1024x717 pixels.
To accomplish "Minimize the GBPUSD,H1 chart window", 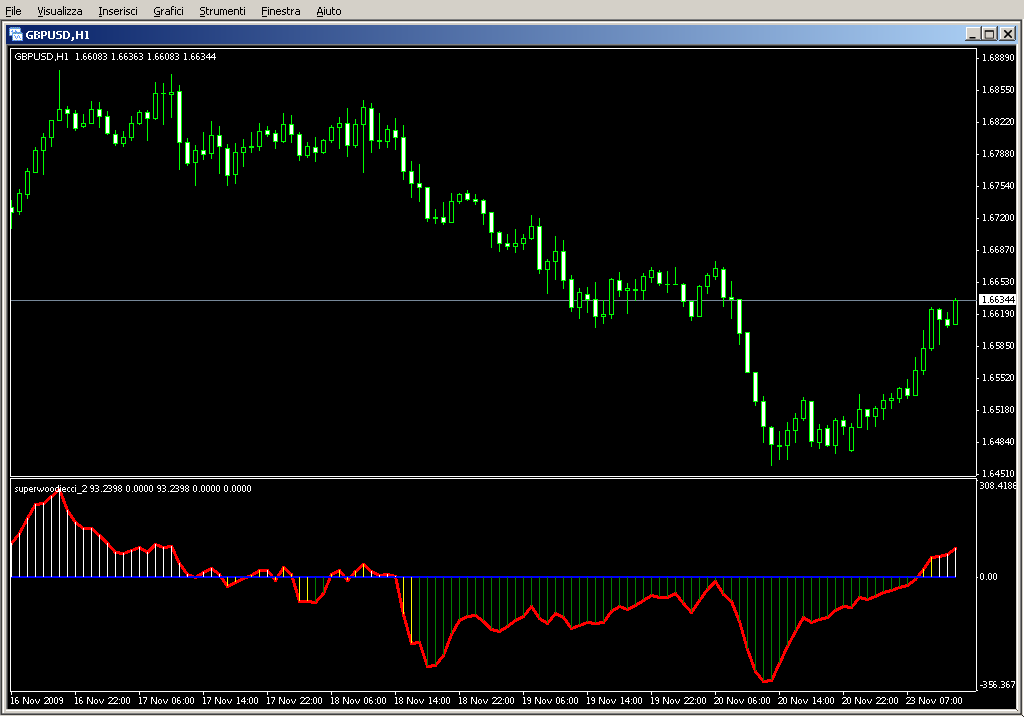I will click(x=972, y=34).
